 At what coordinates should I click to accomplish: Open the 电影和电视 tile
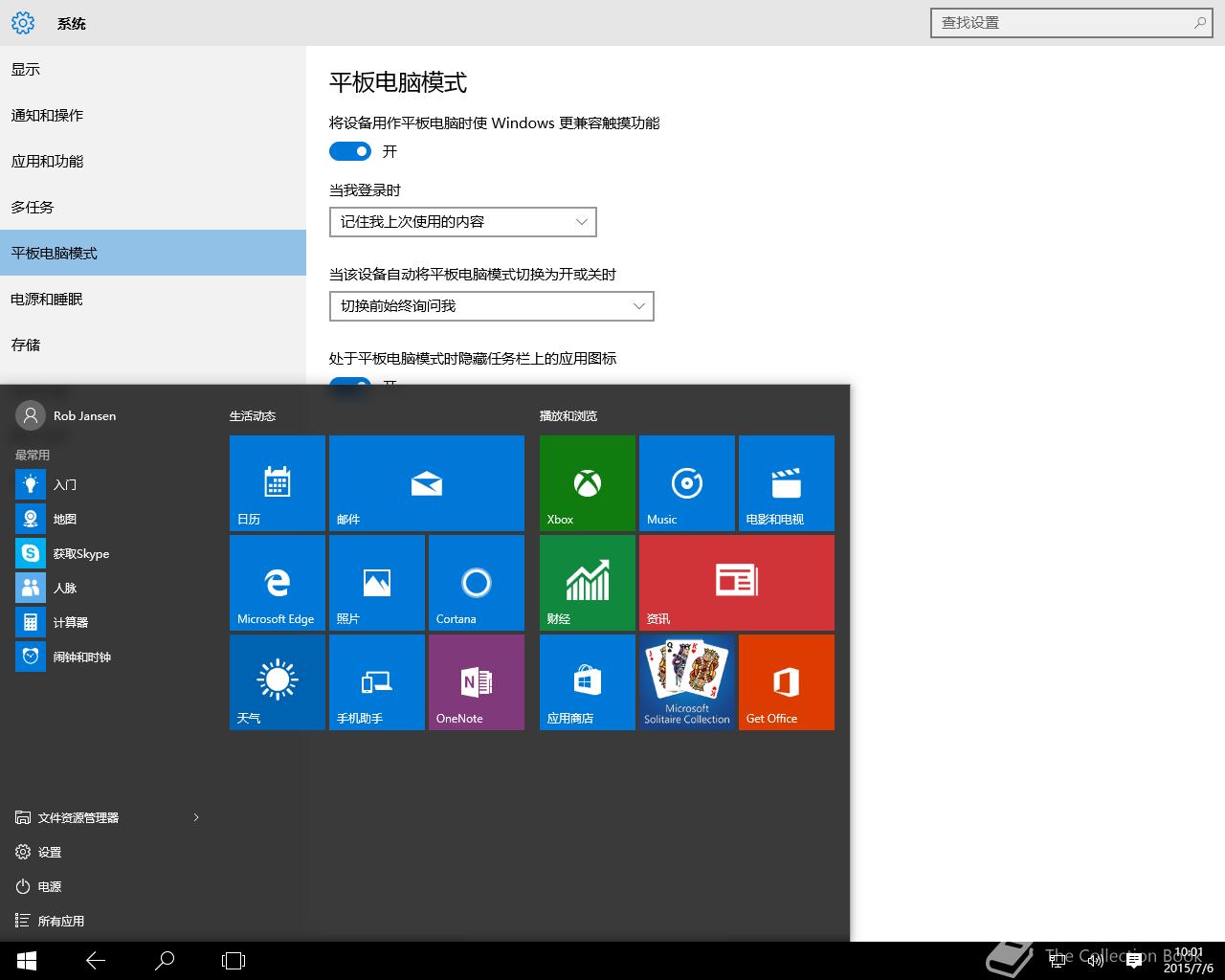(x=787, y=483)
